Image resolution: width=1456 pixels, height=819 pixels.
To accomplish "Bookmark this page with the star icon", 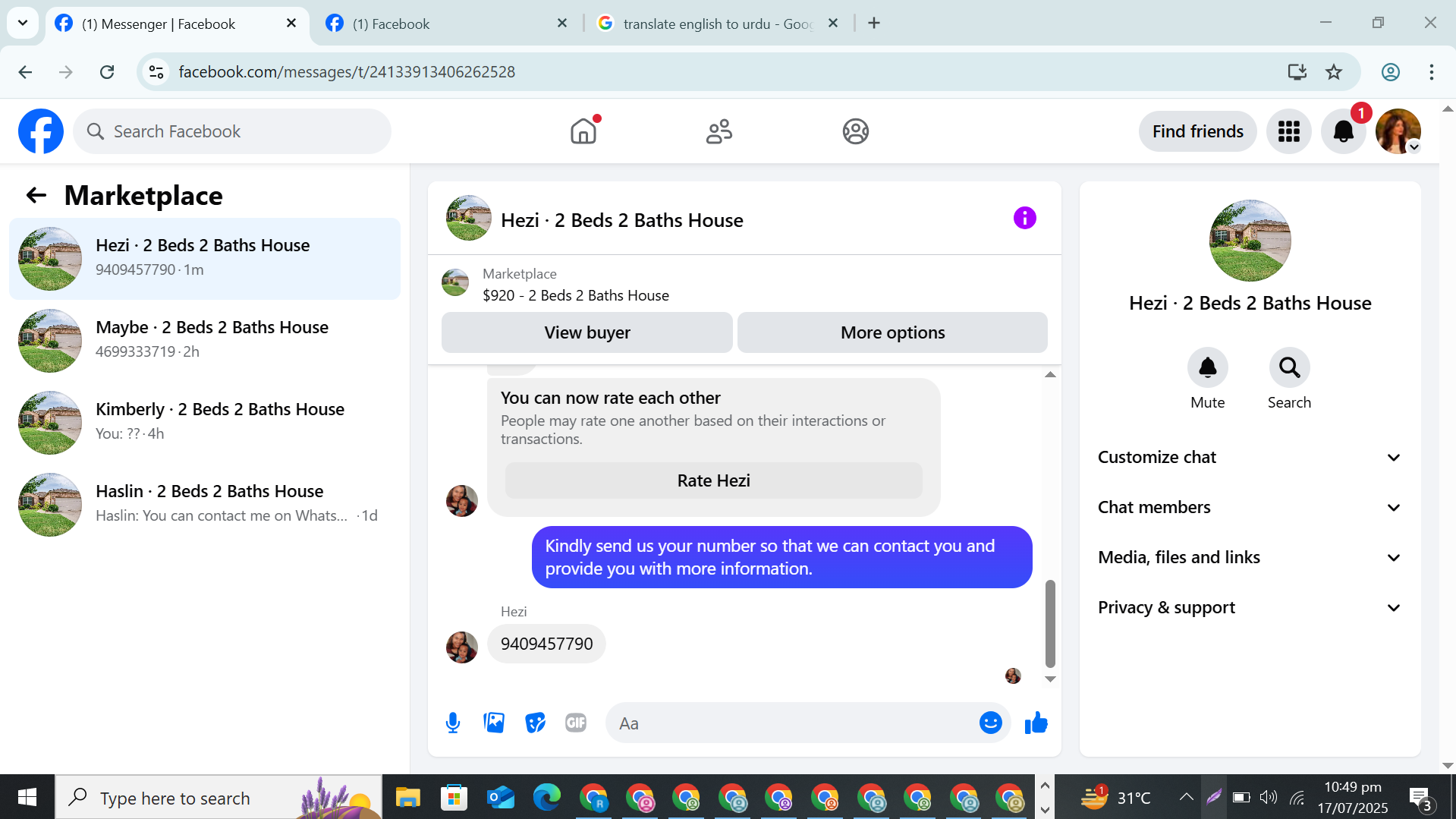I will pos(1334,72).
